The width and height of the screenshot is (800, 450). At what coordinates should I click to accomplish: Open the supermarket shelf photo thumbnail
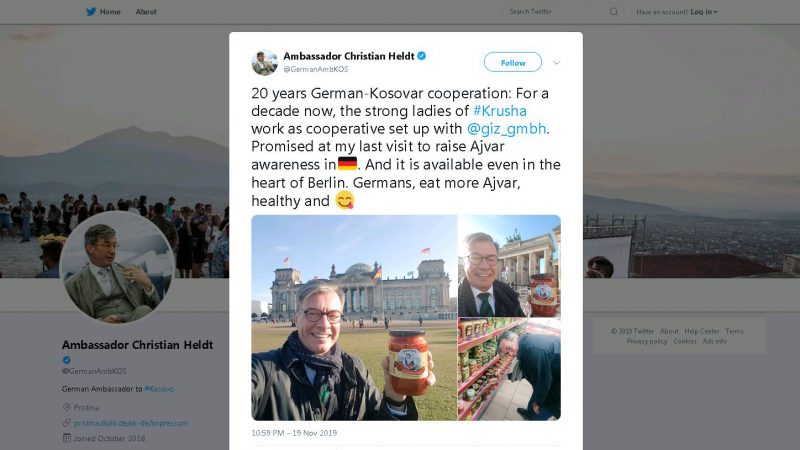tap(509, 369)
